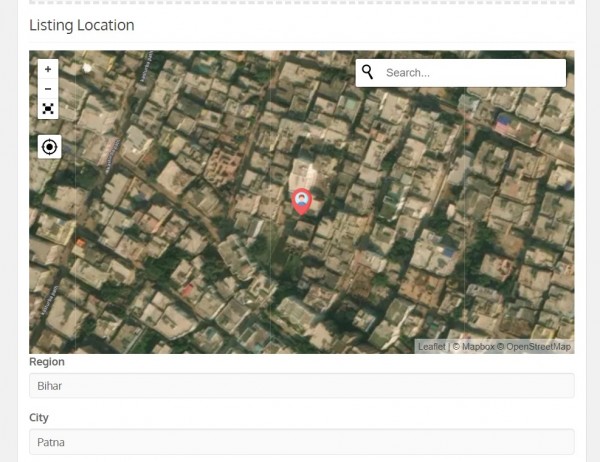Click the magnifying glass search icon
This screenshot has width=600, height=462.
pos(368,72)
